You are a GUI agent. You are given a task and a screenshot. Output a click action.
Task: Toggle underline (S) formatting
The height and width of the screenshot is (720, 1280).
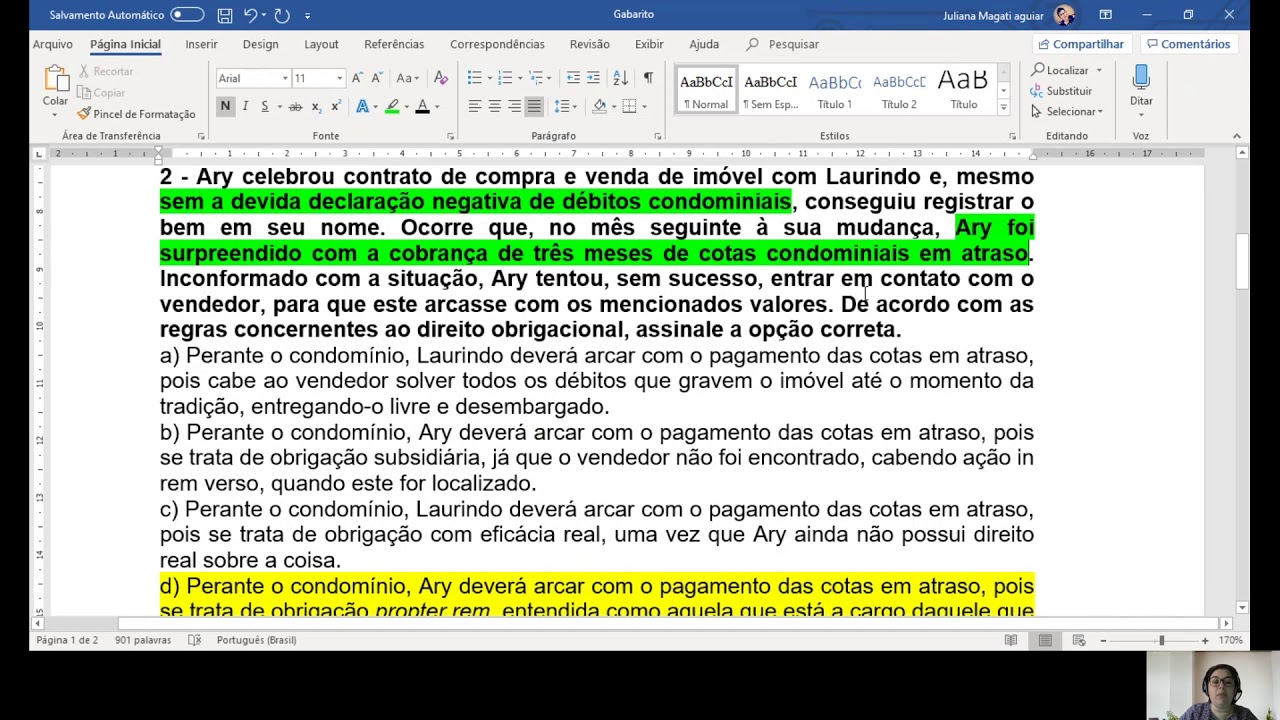point(265,106)
